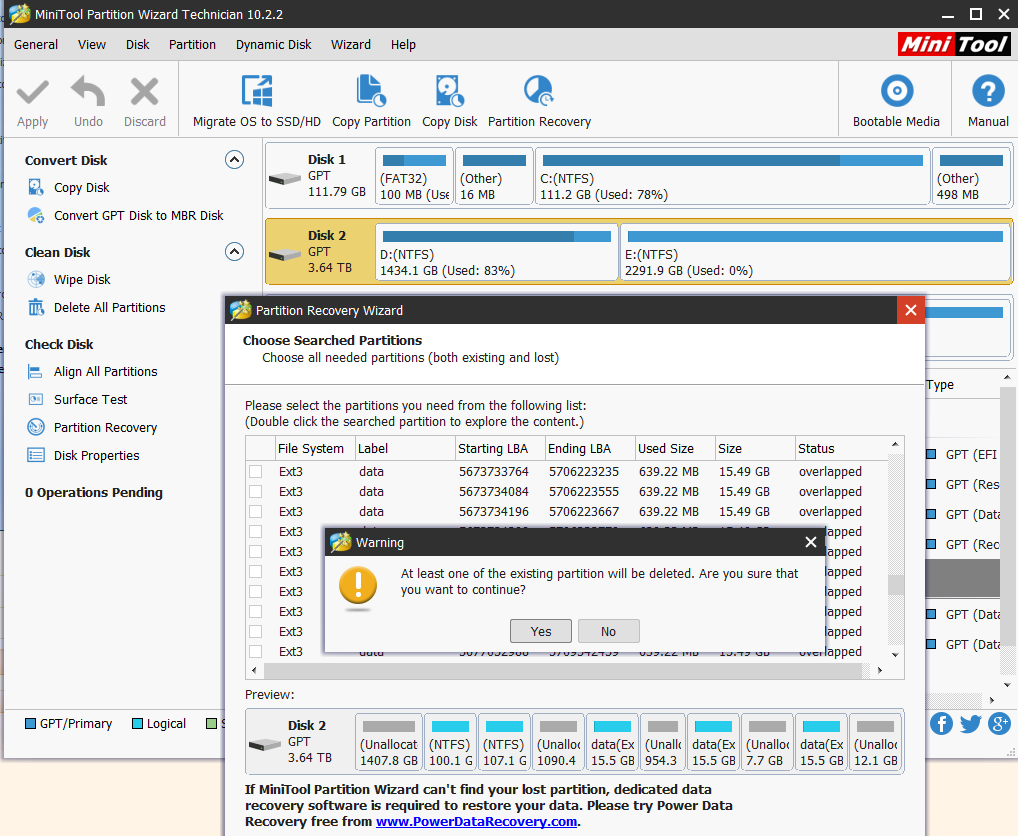Viewport: 1018px width, 836px height.
Task: Close the Warning dialog
Action: pos(811,542)
